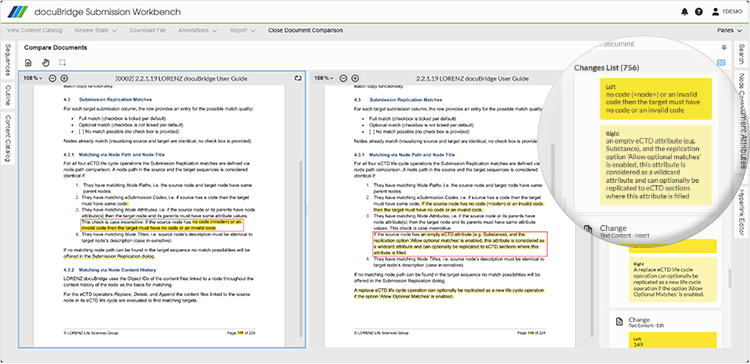Image resolution: width=750 pixels, height=364 pixels.
Task: Expand the Report menu
Action: [x=242, y=30]
